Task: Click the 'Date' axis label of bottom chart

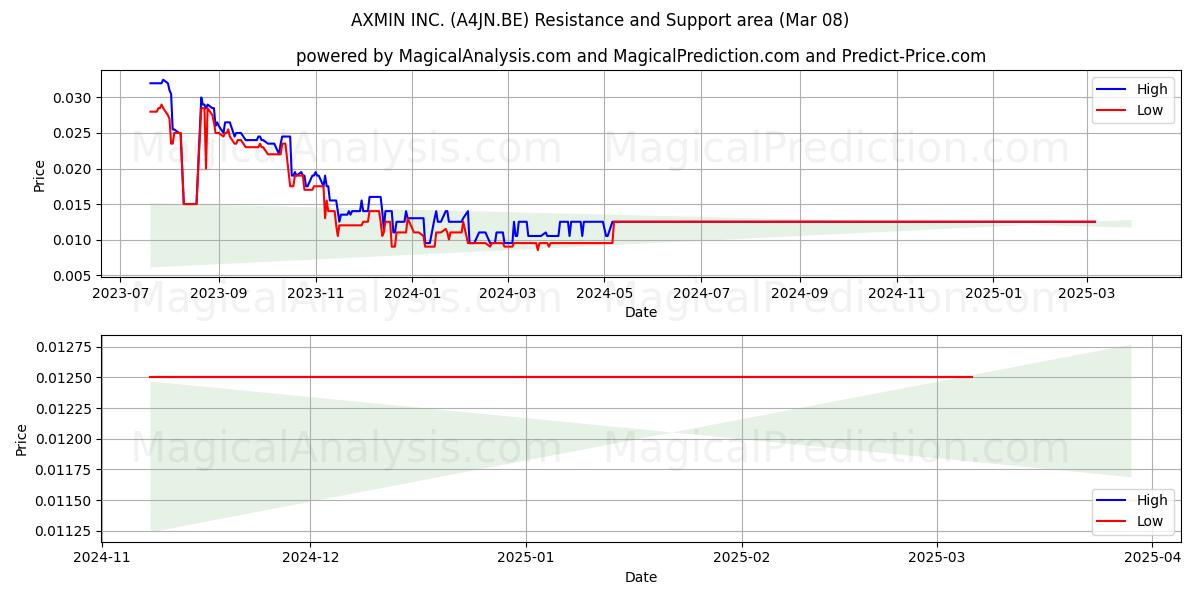Action: click(x=641, y=577)
